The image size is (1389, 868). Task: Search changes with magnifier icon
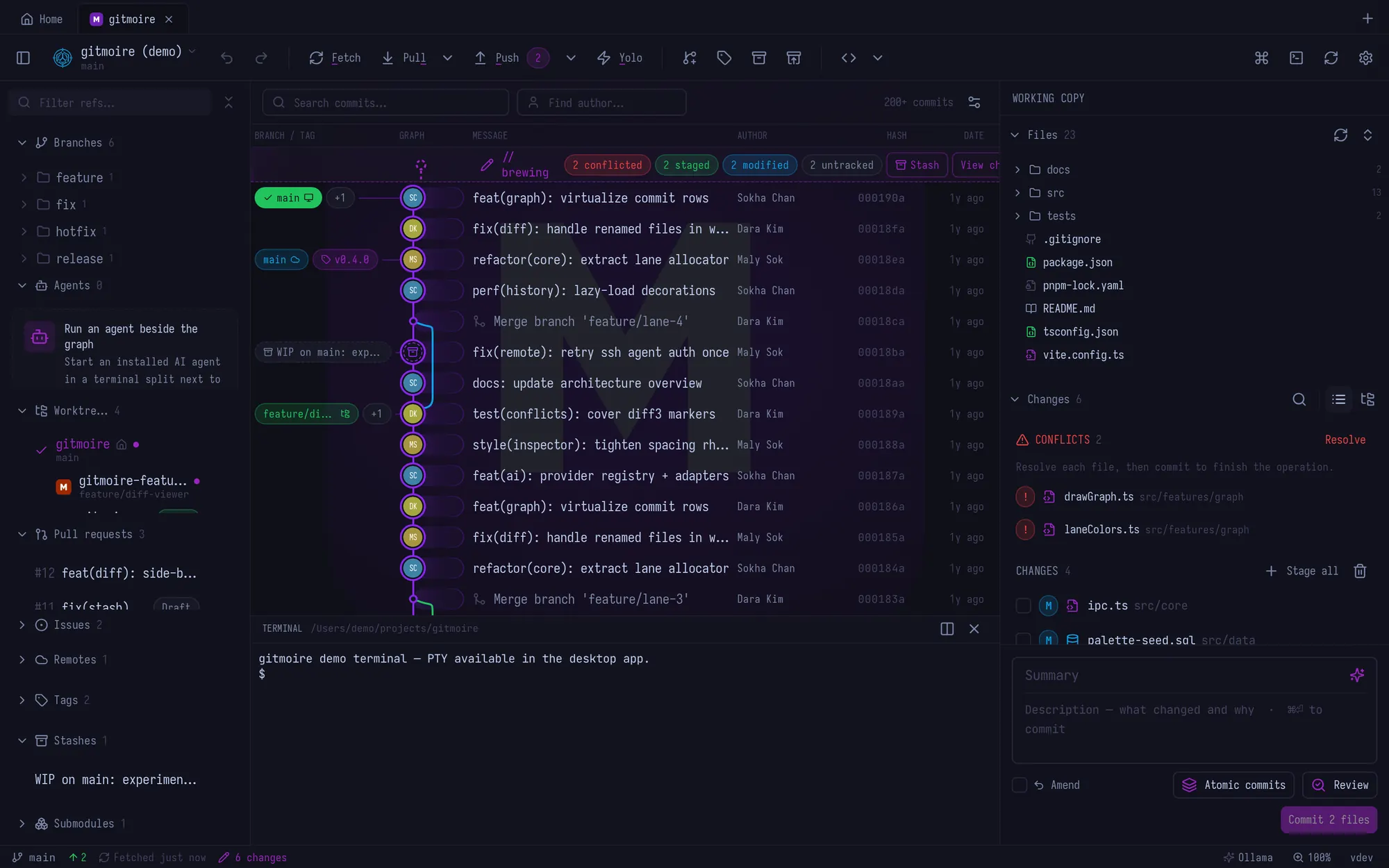pos(1299,399)
